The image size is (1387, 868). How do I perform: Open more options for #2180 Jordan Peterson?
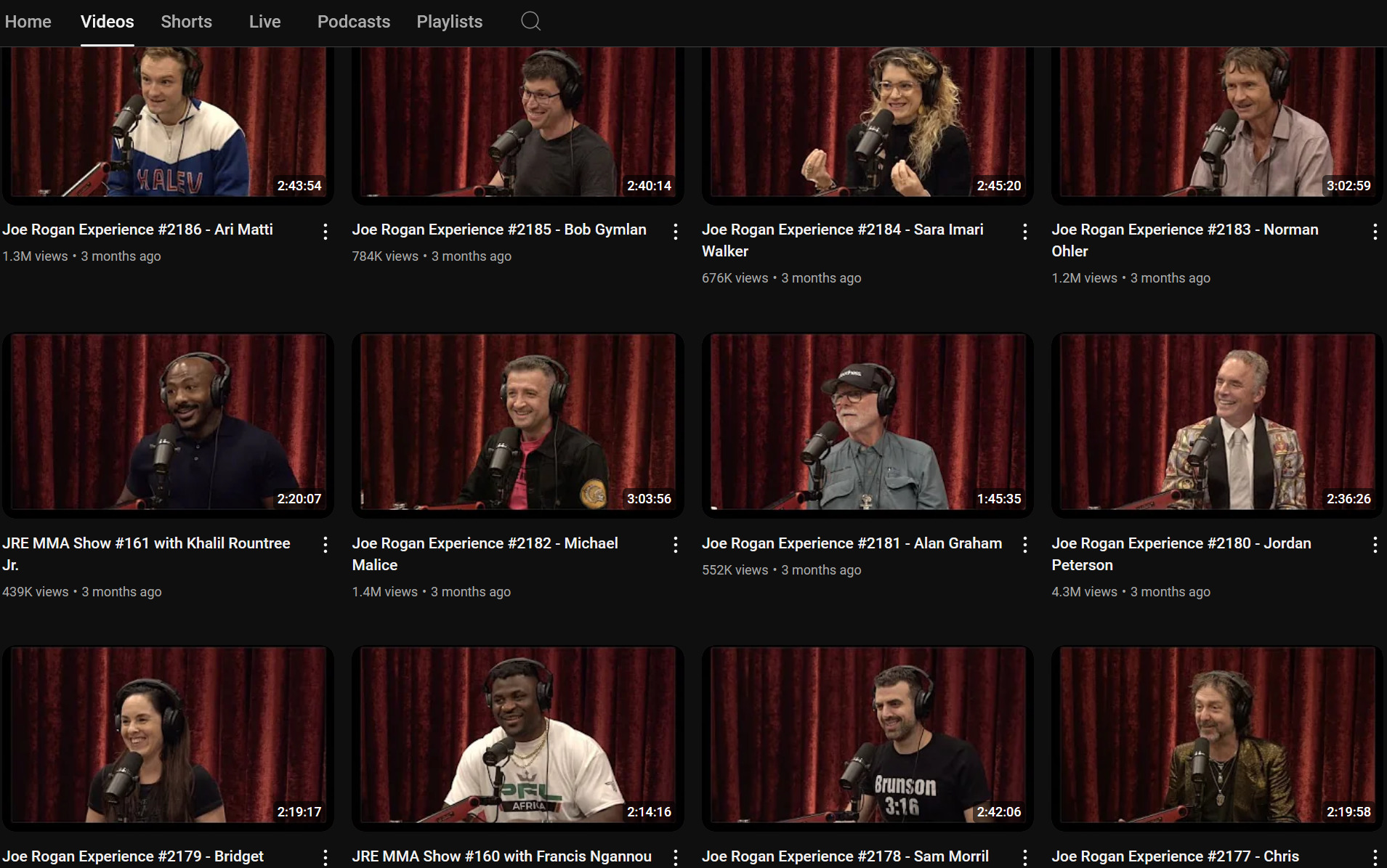coord(1375,545)
